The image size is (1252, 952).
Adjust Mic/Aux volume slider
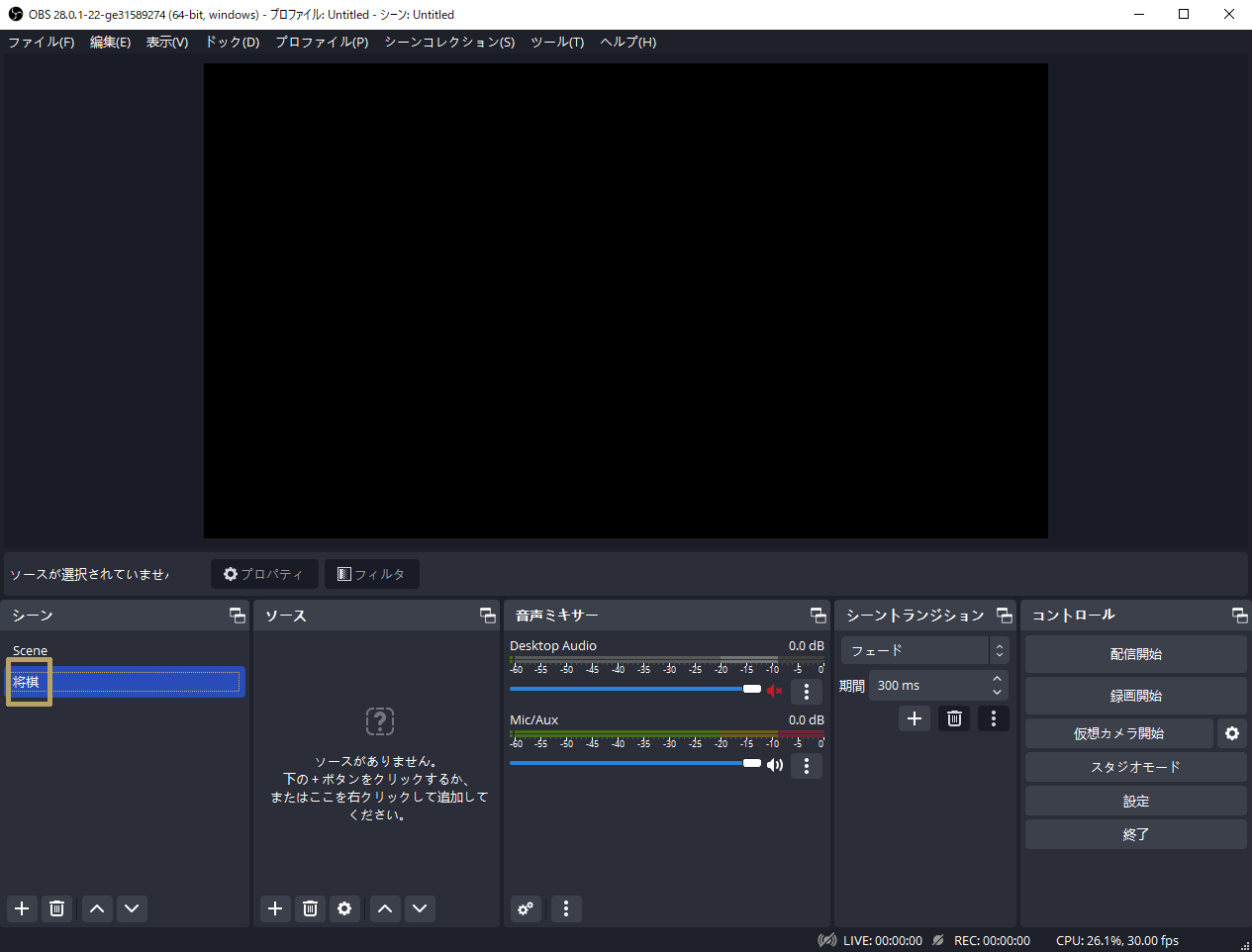[635, 763]
